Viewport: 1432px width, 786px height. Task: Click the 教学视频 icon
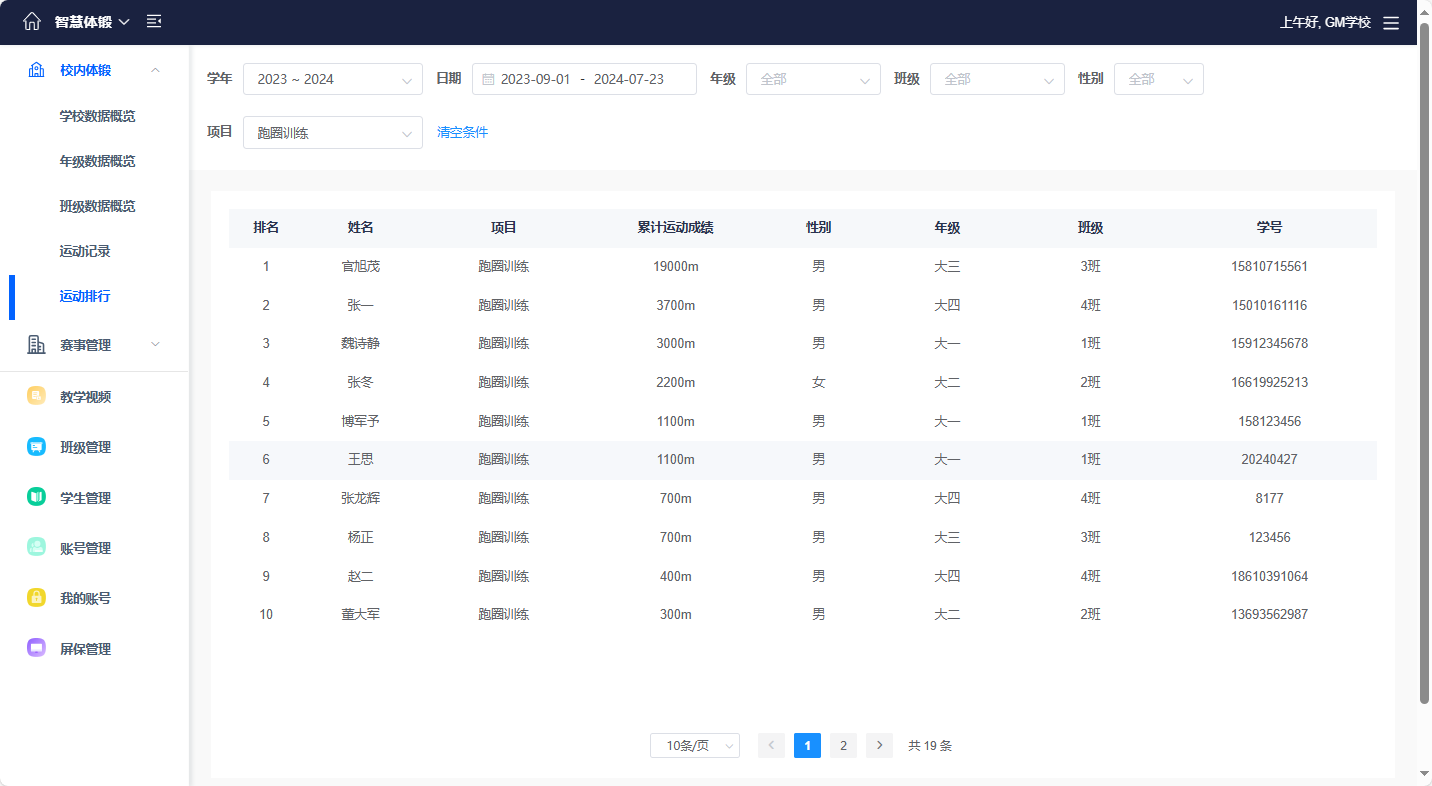(x=36, y=397)
